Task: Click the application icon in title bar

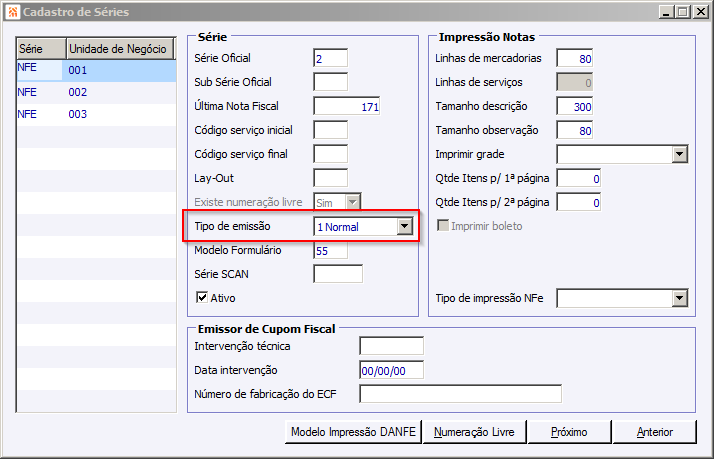Action: 12,11
